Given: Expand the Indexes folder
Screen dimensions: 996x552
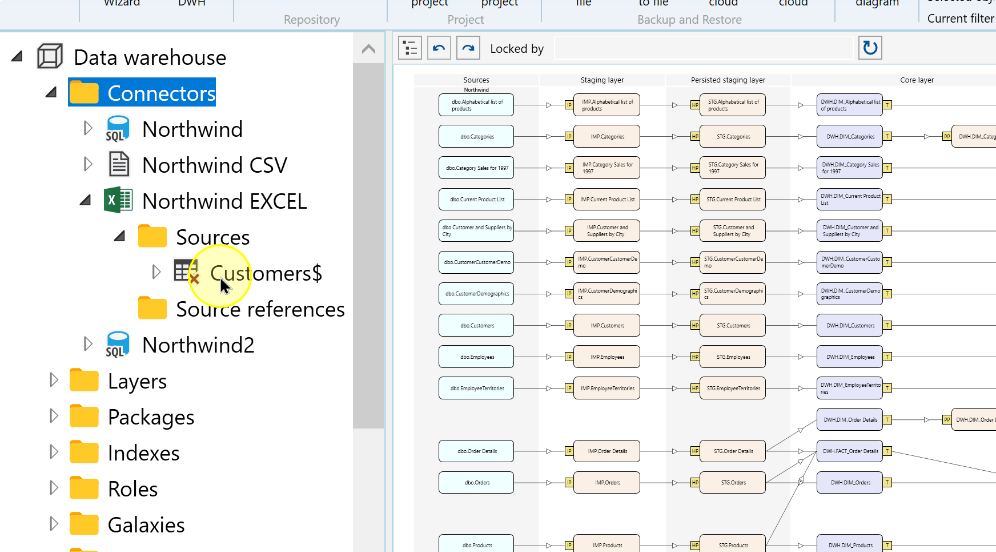Looking at the screenshot, I should (53, 452).
